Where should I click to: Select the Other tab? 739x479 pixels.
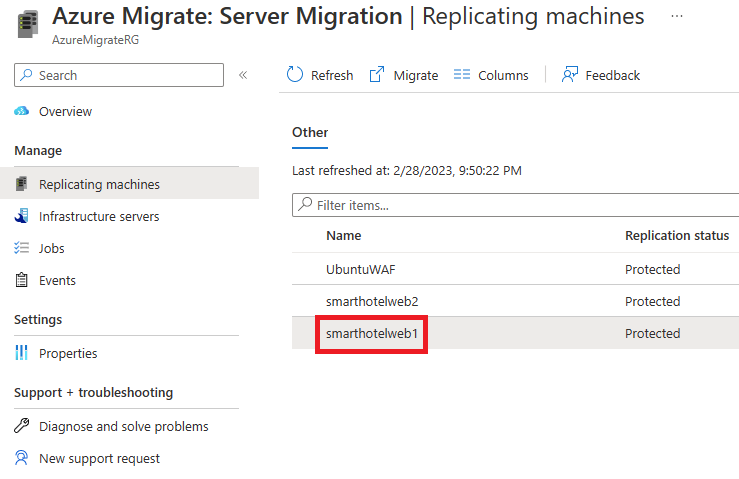[x=310, y=132]
